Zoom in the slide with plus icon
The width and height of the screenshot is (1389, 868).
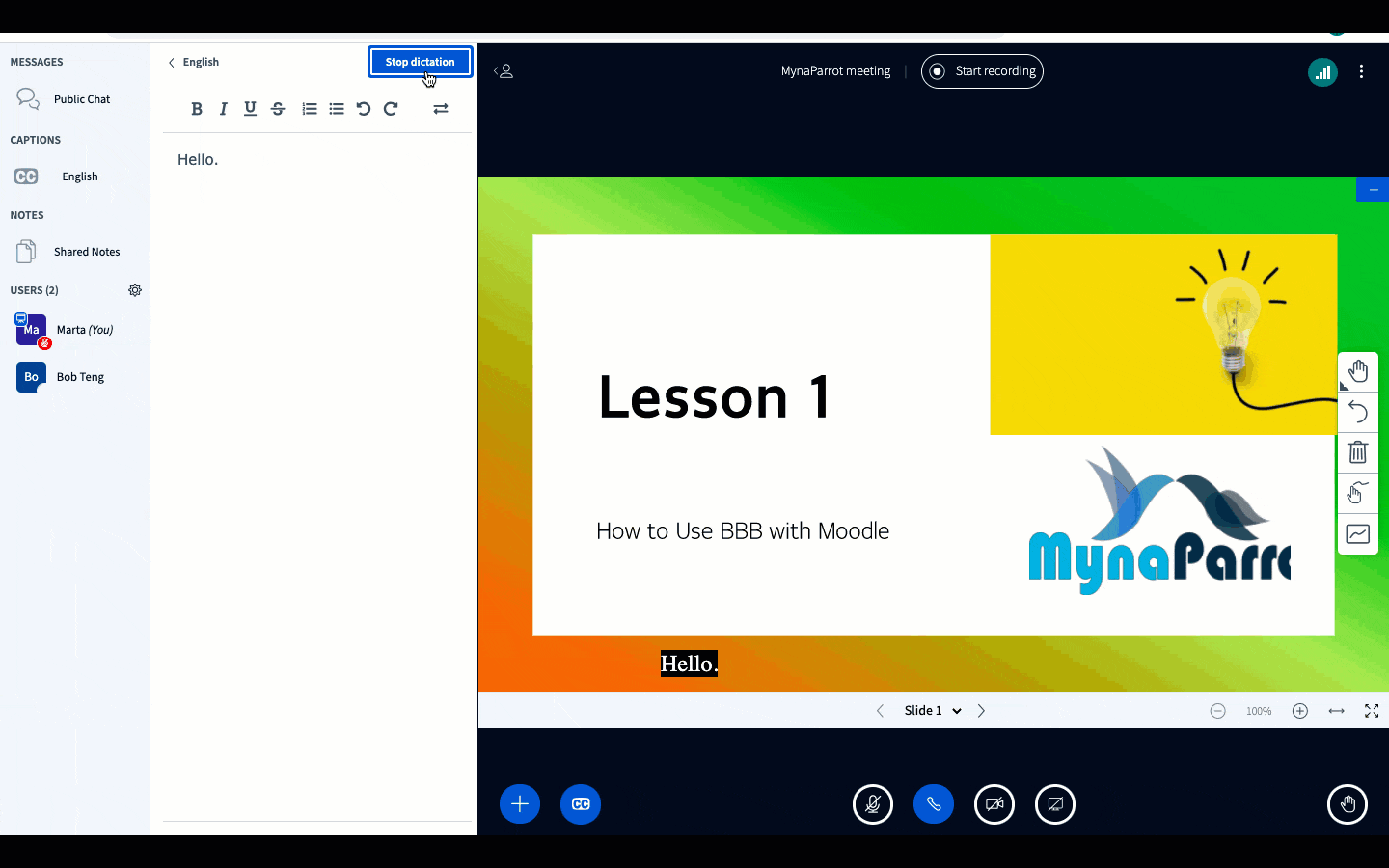[x=1300, y=711]
